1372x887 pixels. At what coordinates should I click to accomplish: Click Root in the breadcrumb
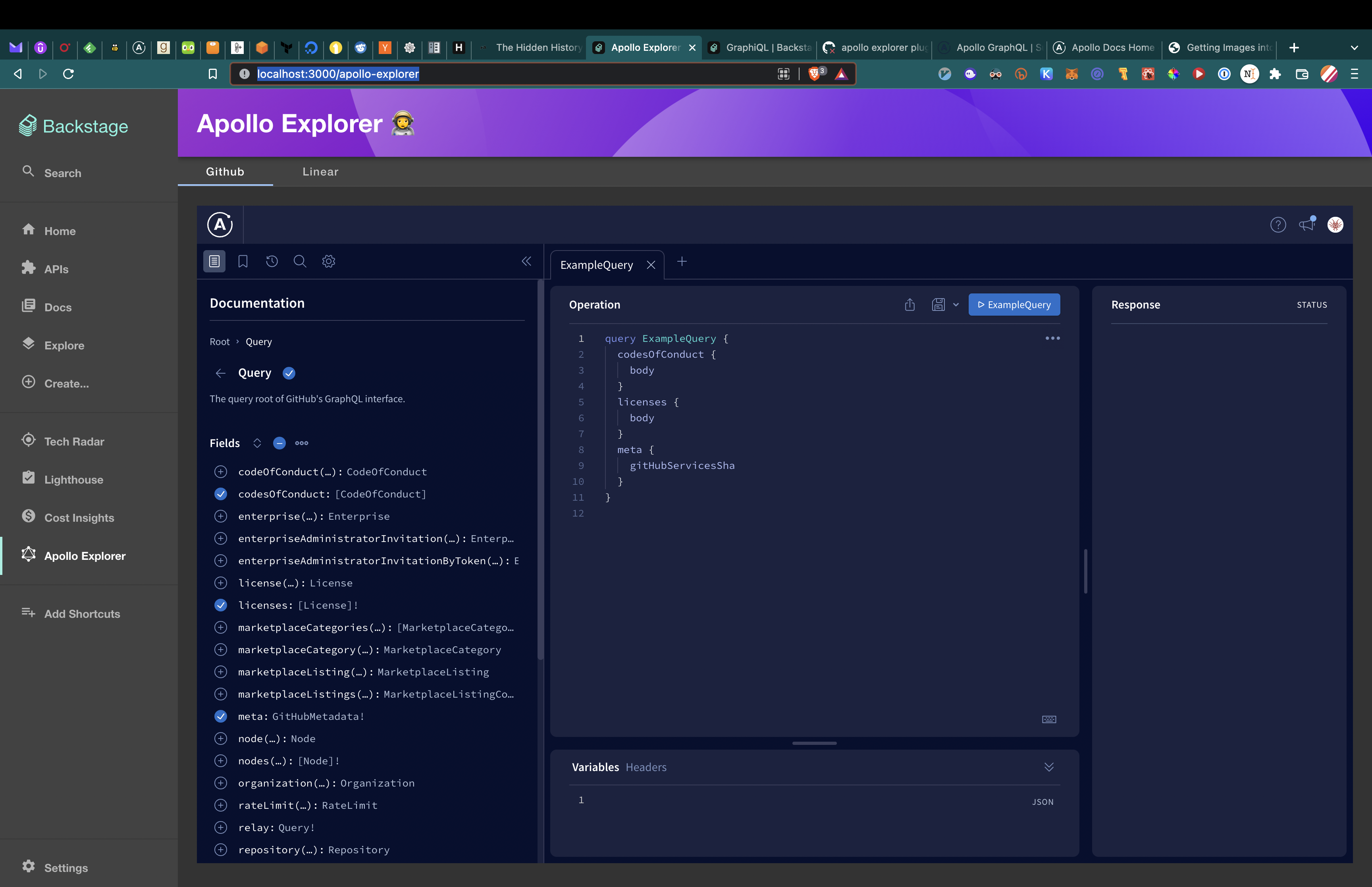tap(220, 341)
